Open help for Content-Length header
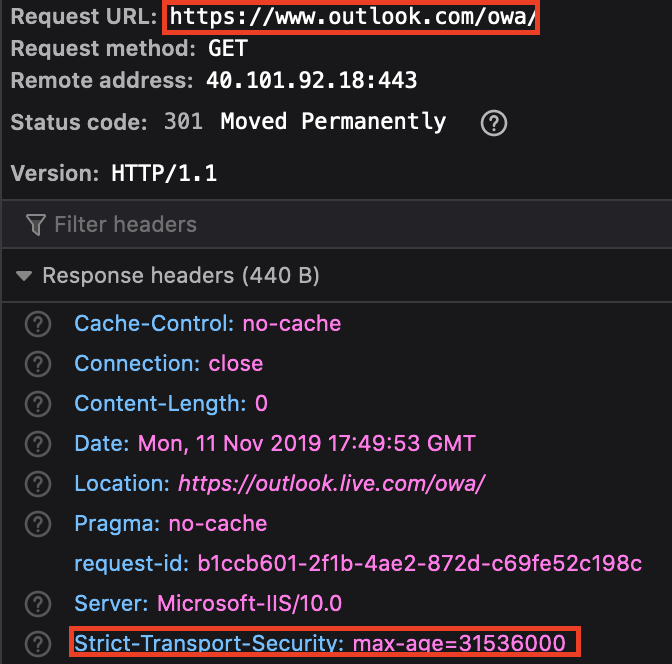This screenshot has width=672, height=664. click(37, 404)
